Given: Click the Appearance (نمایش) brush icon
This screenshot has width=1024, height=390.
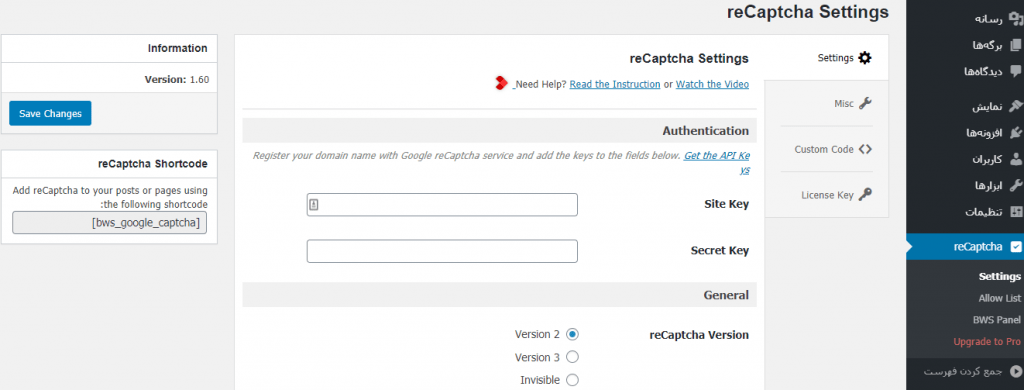Looking at the screenshot, I should [1015, 106].
